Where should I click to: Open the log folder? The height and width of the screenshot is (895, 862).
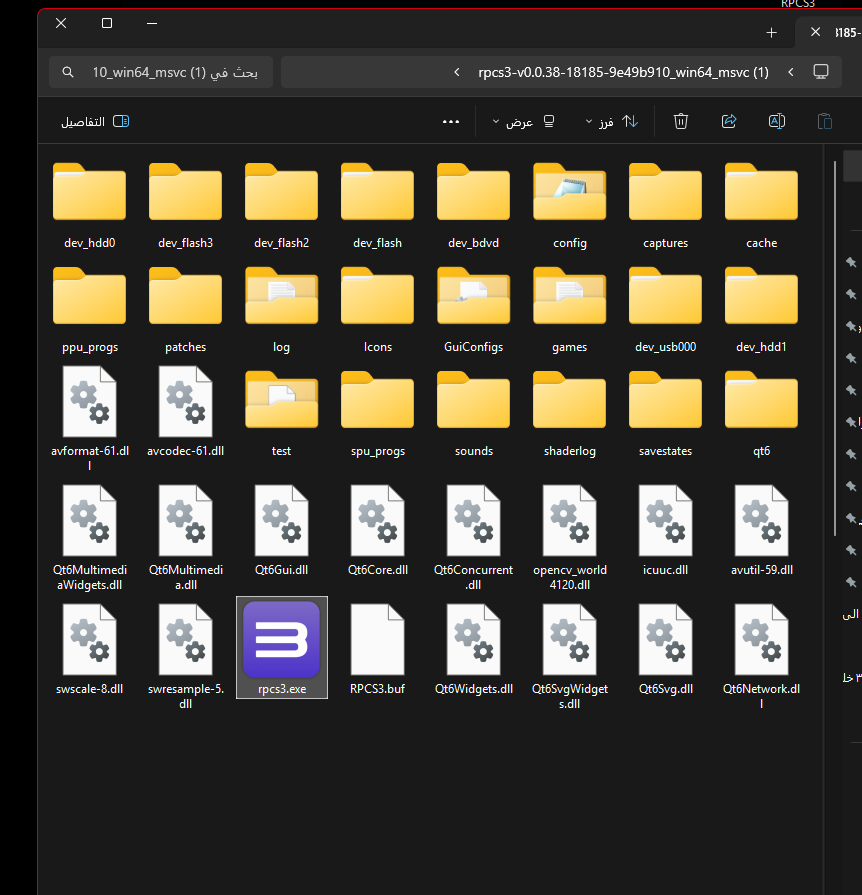[x=281, y=310]
